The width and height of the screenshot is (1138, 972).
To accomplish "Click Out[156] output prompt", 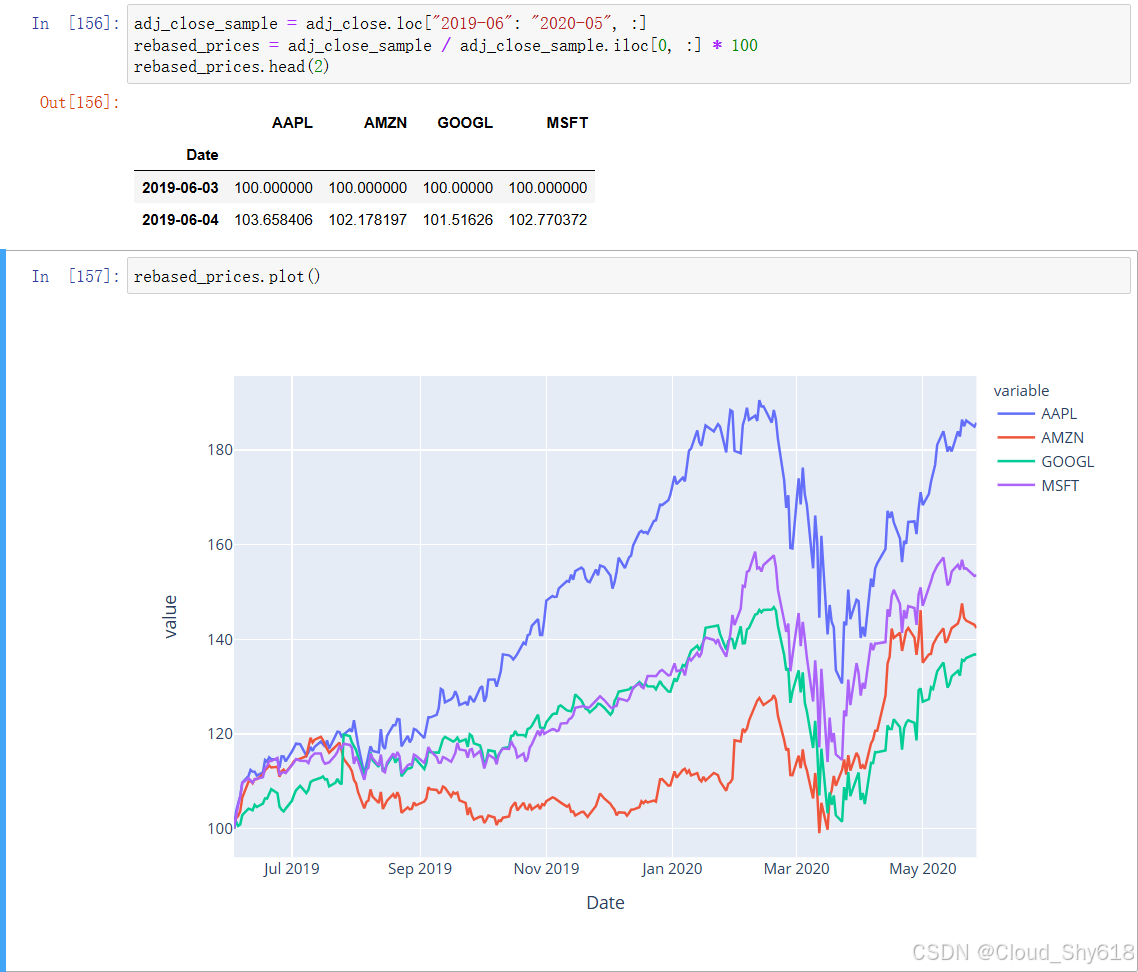I will 80,102.
